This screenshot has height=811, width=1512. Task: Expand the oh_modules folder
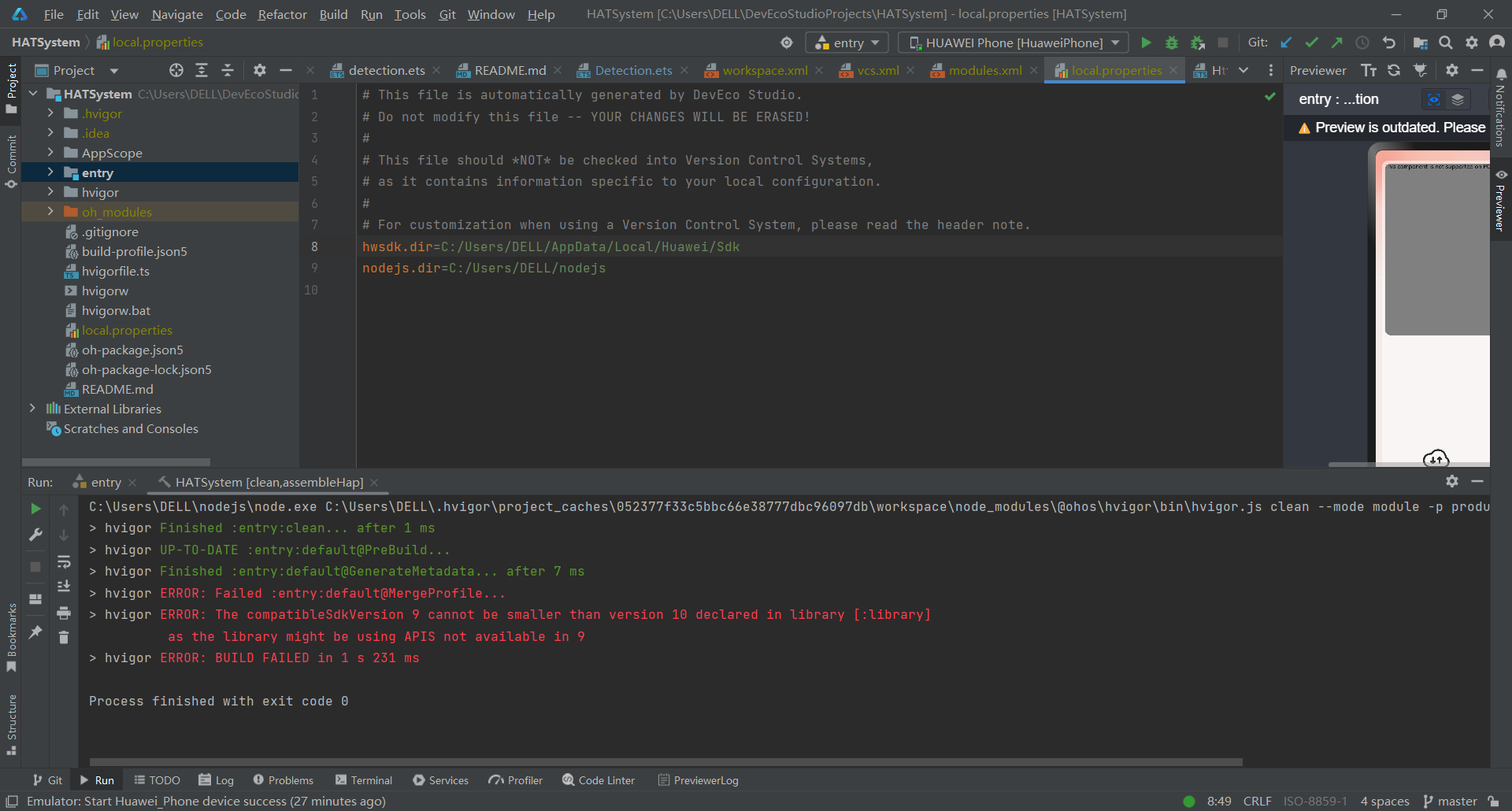pyautogui.click(x=50, y=212)
